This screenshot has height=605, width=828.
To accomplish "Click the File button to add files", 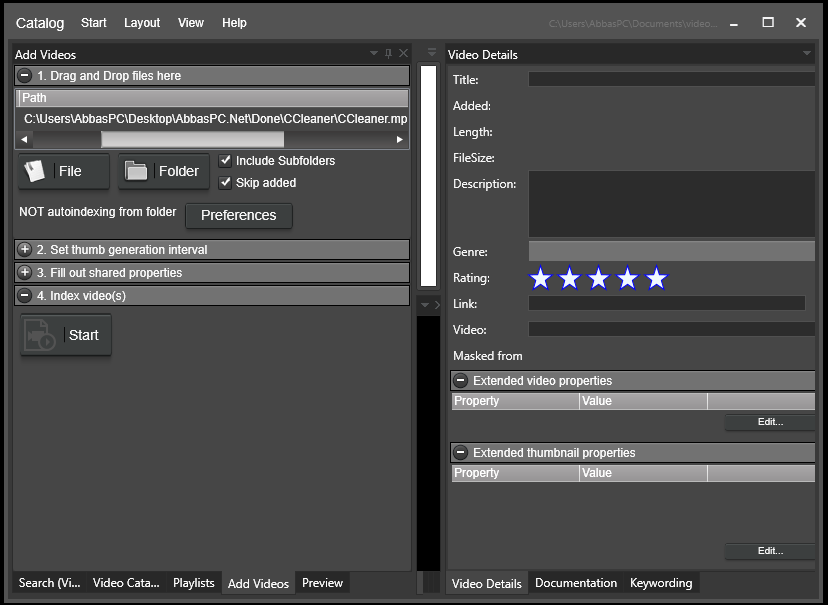I will click(64, 171).
